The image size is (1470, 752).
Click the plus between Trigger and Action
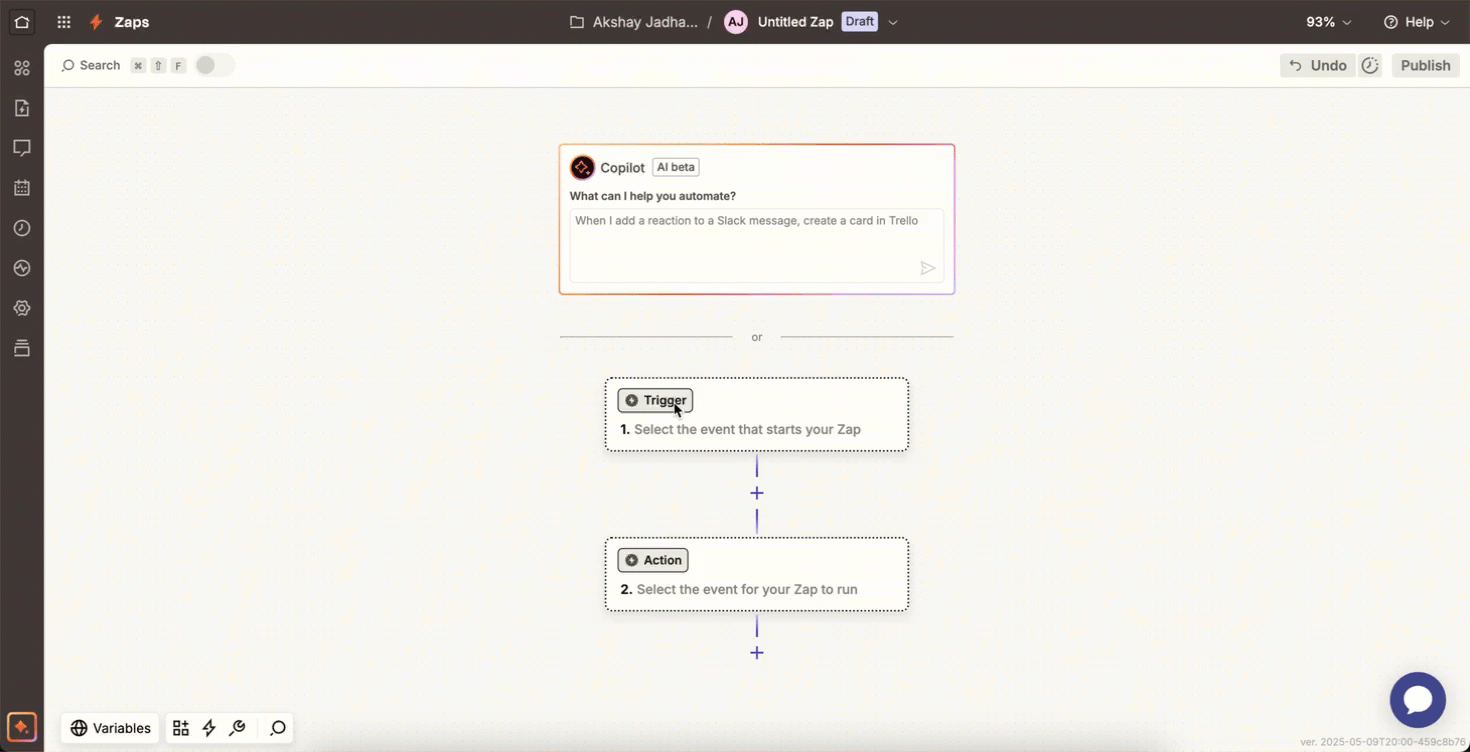[x=757, y=493]
